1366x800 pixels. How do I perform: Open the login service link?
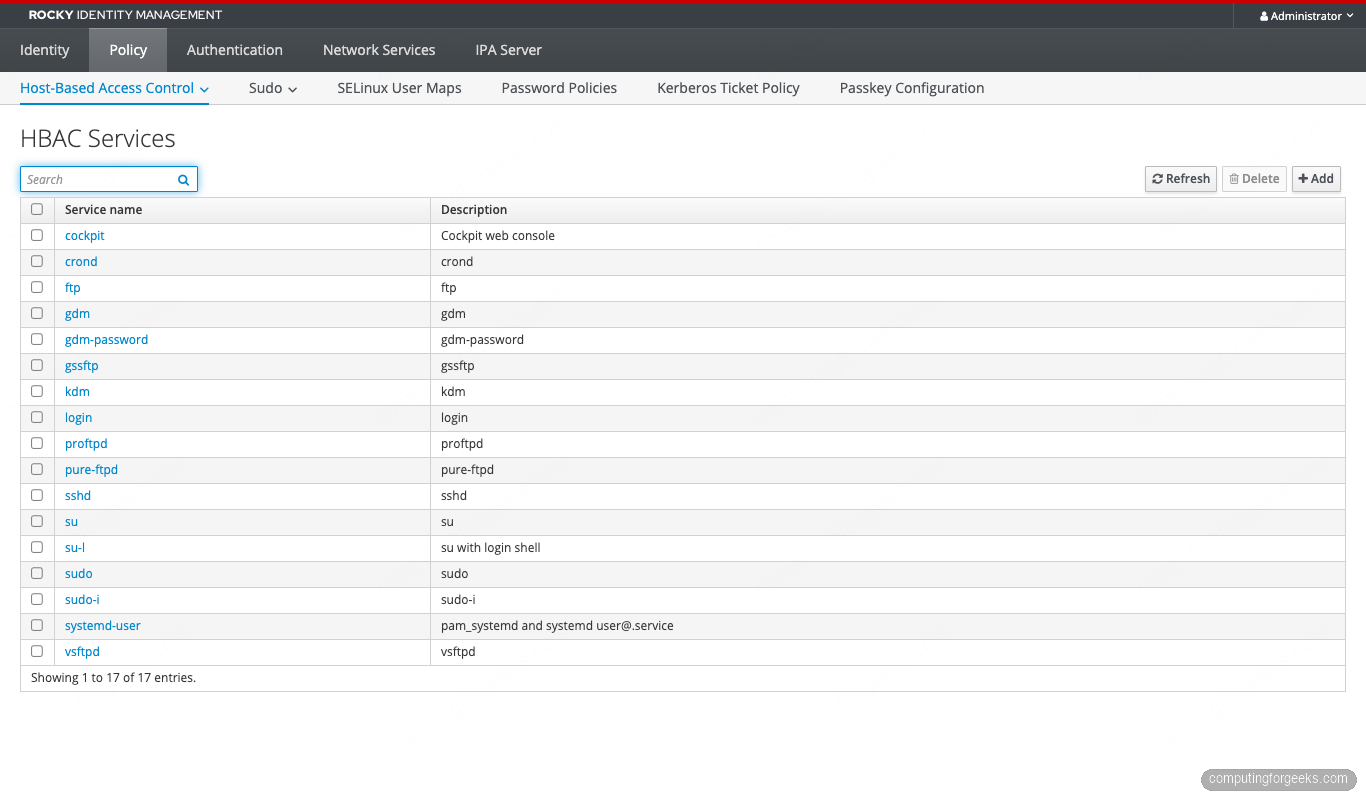point(78,418)
